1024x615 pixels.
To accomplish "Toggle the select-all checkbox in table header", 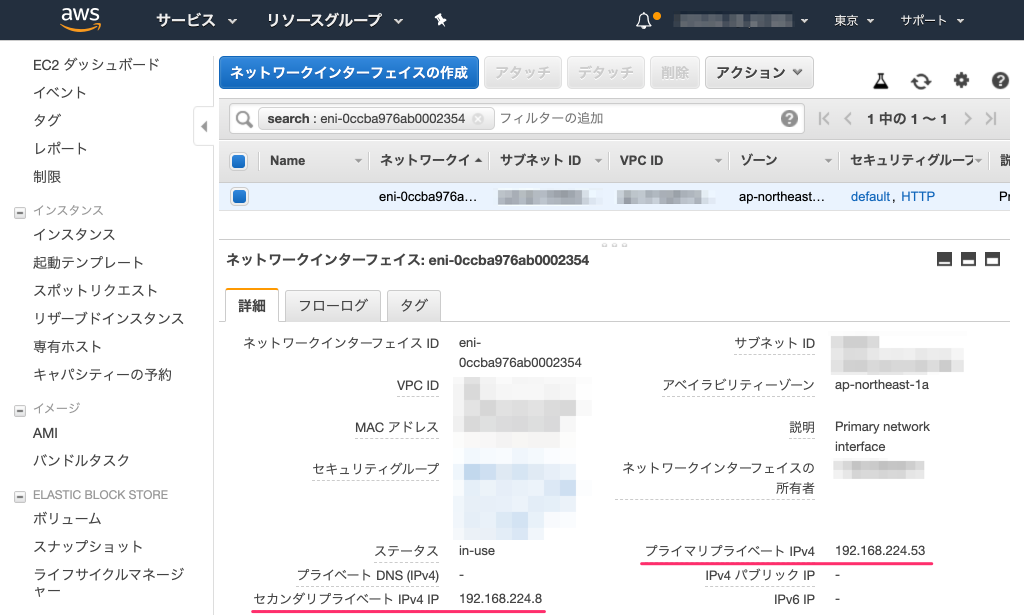I will pos(238,161).
